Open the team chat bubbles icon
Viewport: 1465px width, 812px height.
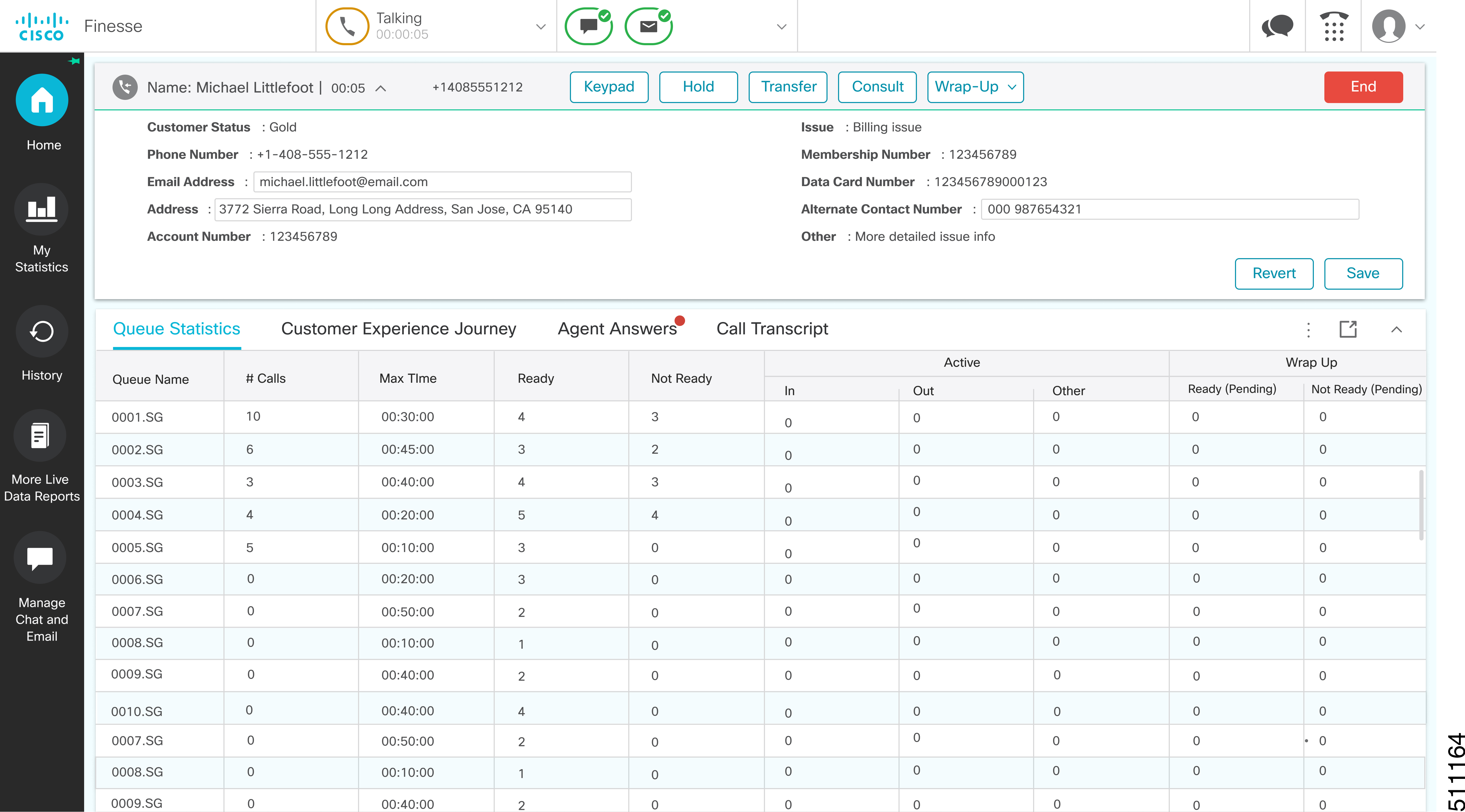click(x=1277, y=27)
